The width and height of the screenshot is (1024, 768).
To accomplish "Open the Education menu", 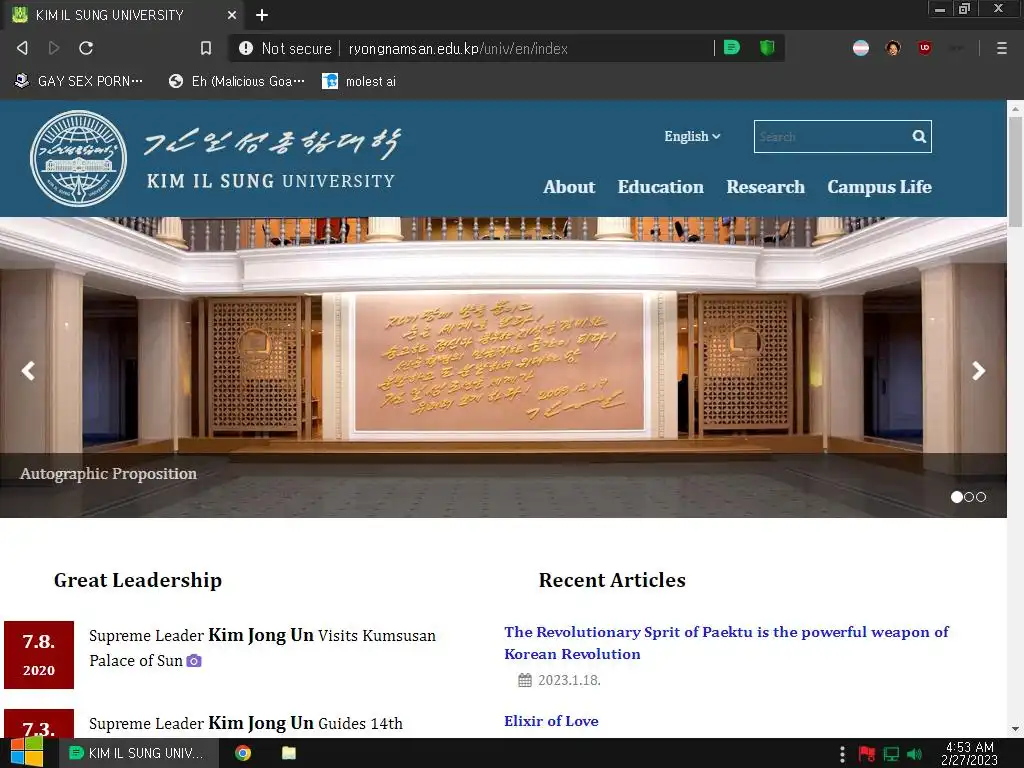I will click(x=661, y=187).
